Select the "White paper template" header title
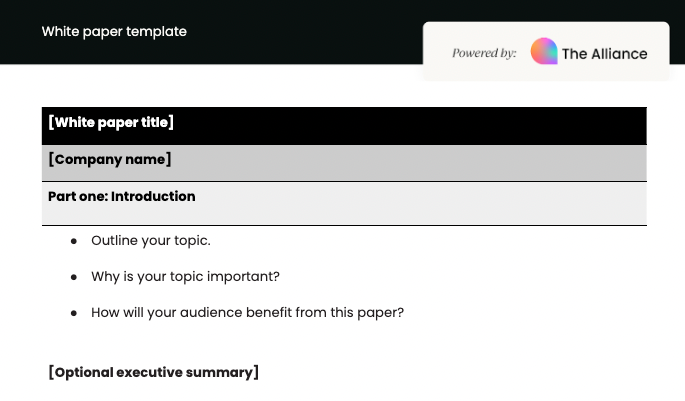 tap(114, 31)
